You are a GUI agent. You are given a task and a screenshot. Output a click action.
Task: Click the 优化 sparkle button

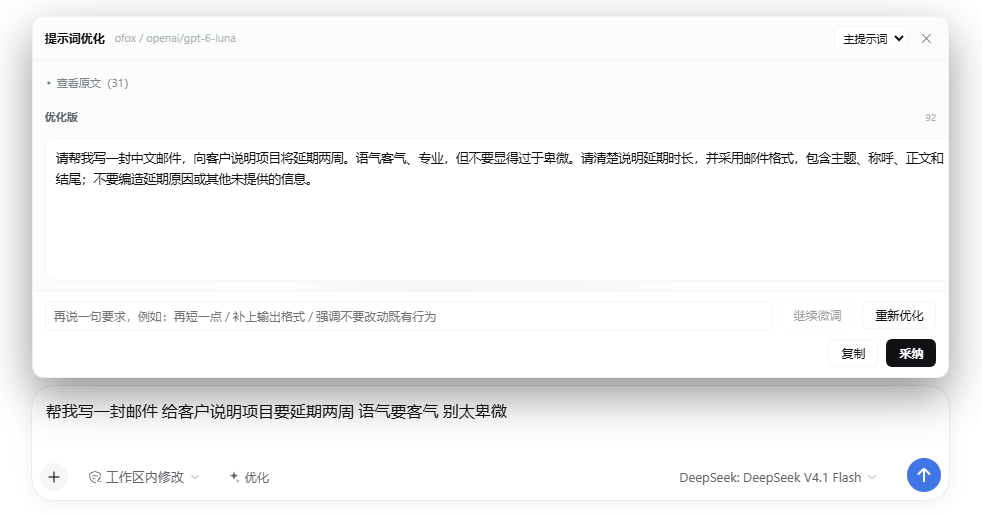click(x=249, y=477)
